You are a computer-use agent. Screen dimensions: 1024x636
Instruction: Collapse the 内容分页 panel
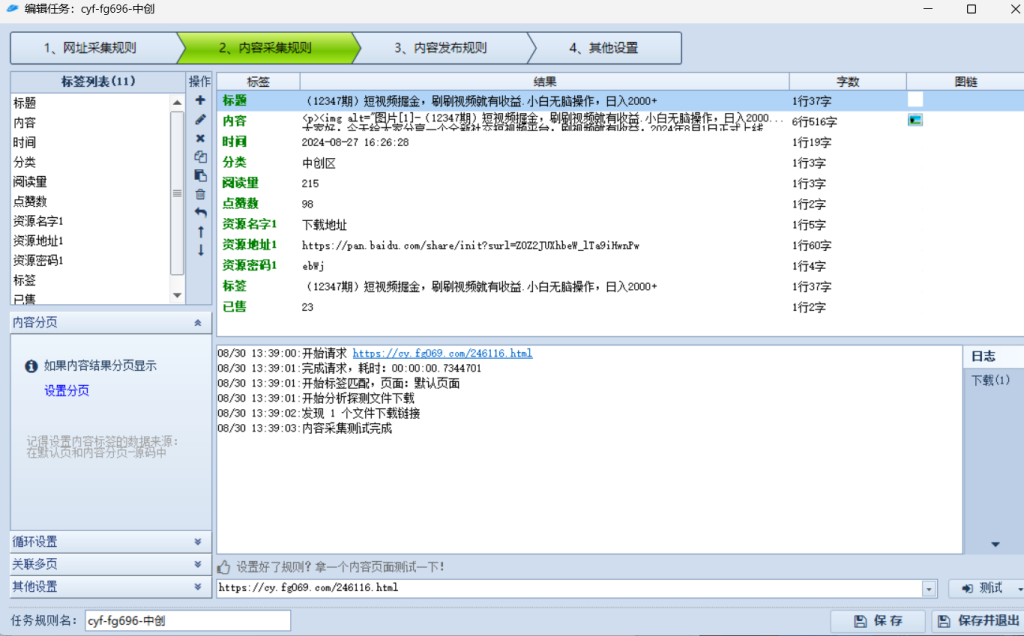pos(197,323)
